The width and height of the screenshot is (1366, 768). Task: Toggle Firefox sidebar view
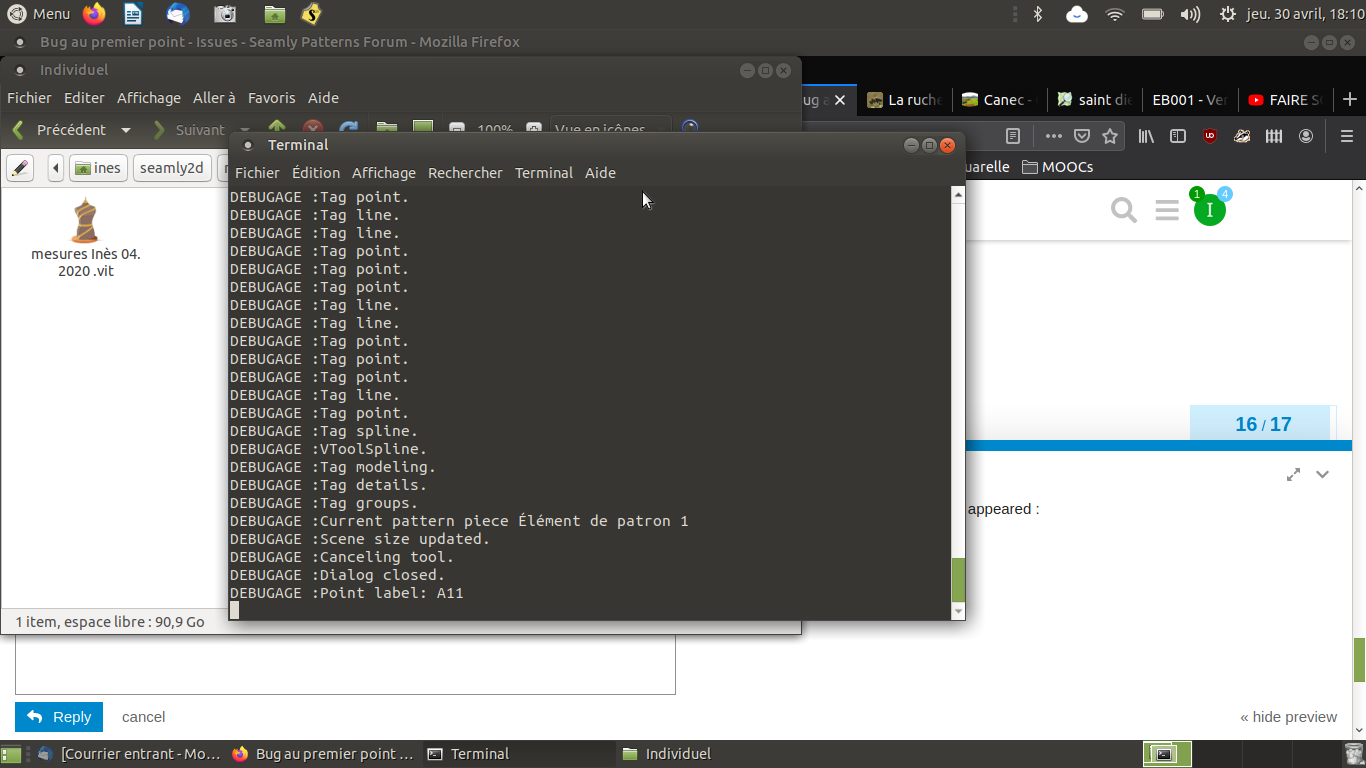click(x=1178, y=136)
